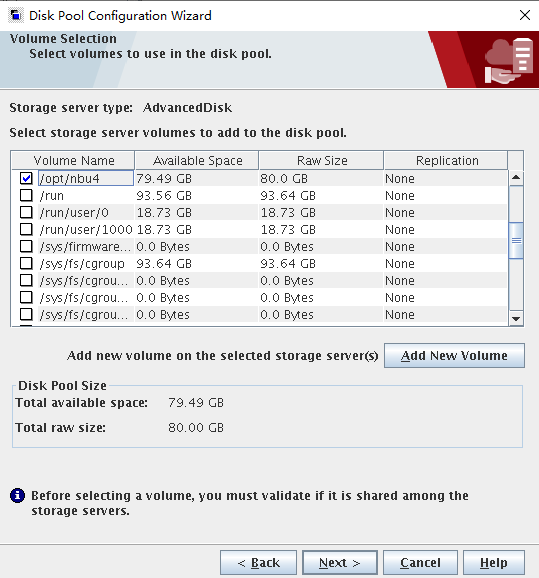
Task: Click the wizard window title icon
Action: point(15,15)
